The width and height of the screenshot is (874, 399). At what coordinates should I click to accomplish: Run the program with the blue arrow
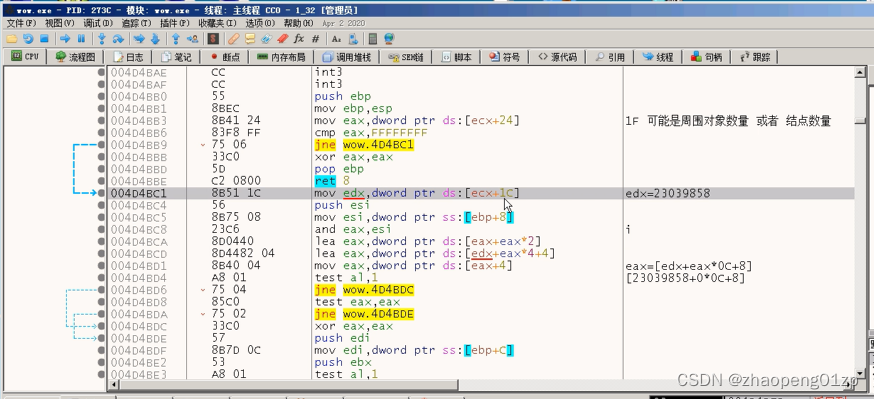65,38
